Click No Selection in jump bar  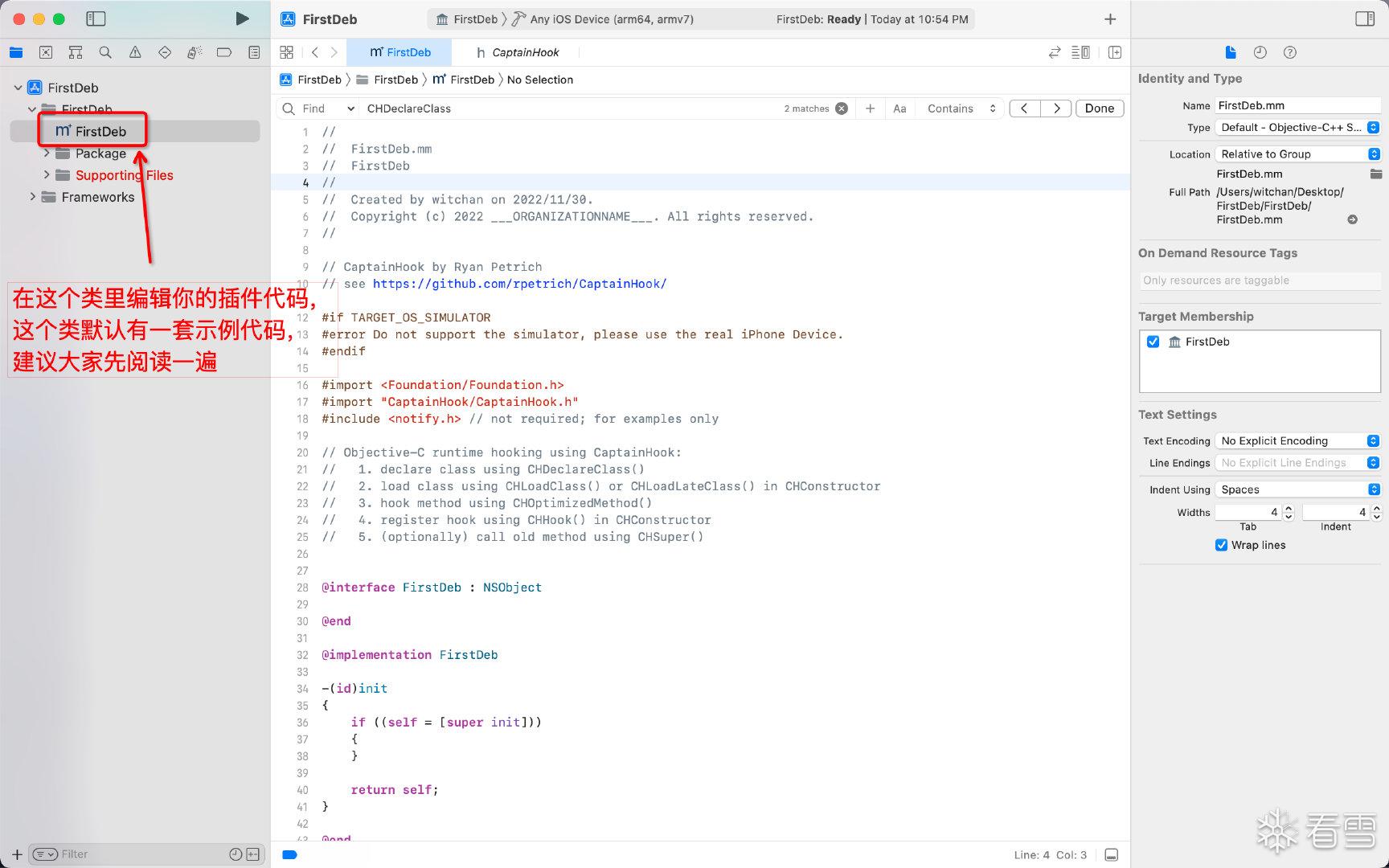539,80
